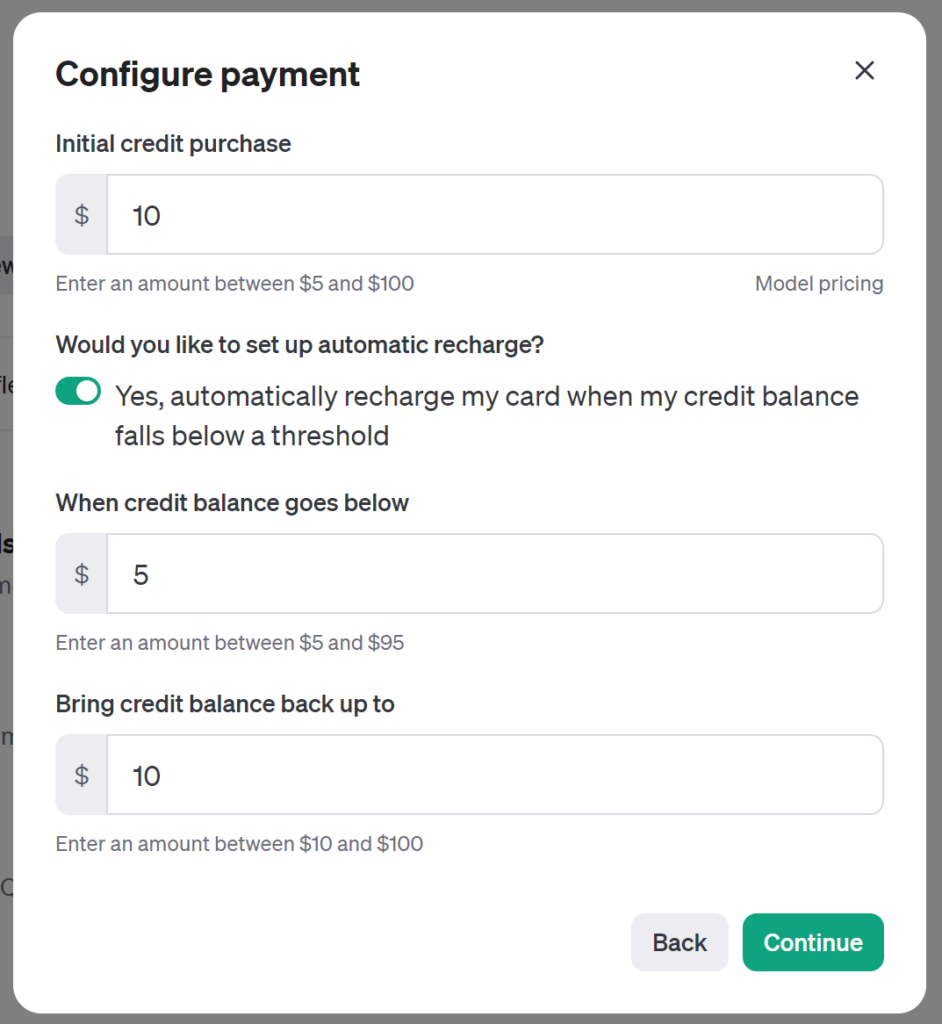
Task: Close the Configure payment dialog
Action: [x=864, y=70]
